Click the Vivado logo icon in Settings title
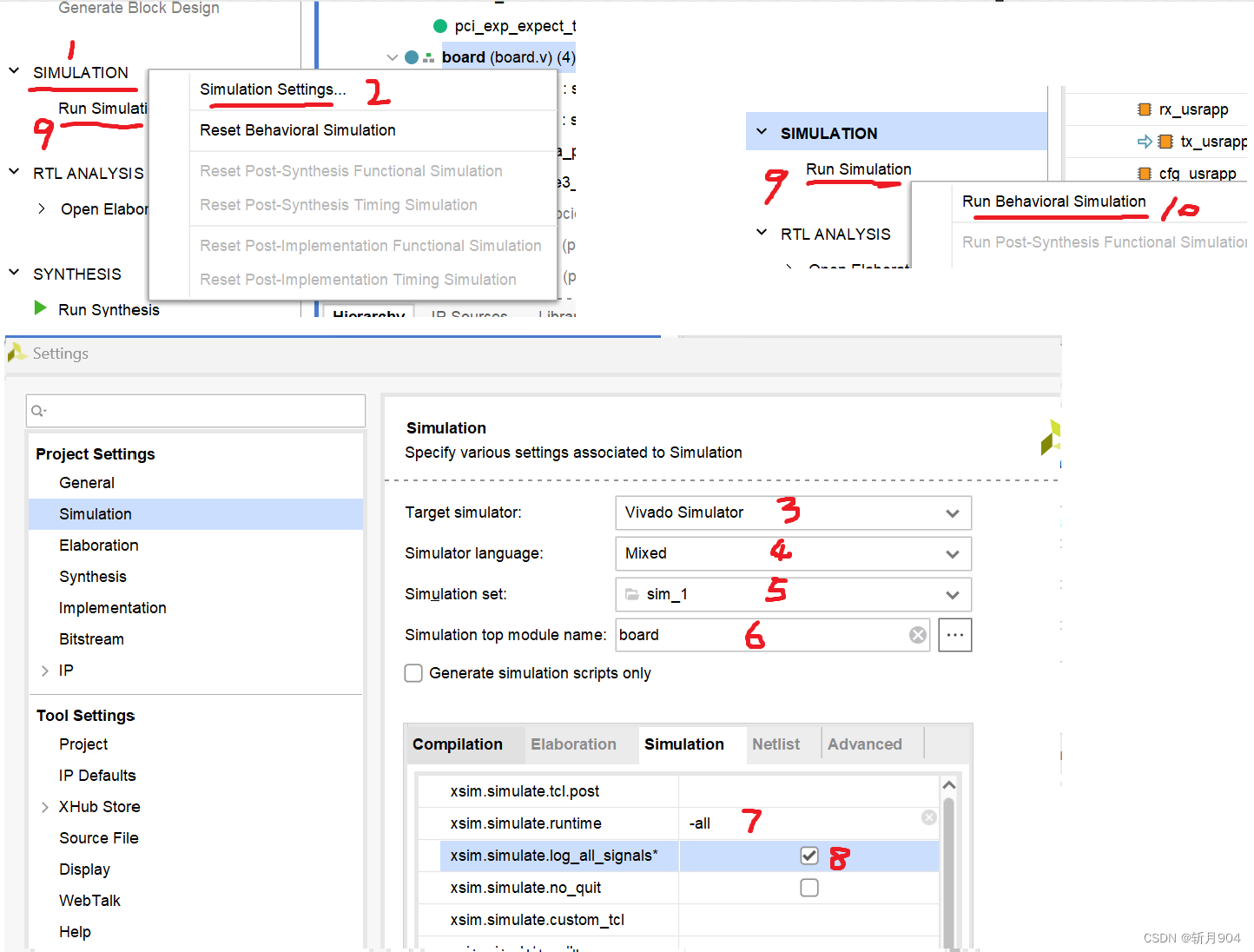The width and height of the screenshot is (1254, 952). pyautogui.click(x=16, y=352)
